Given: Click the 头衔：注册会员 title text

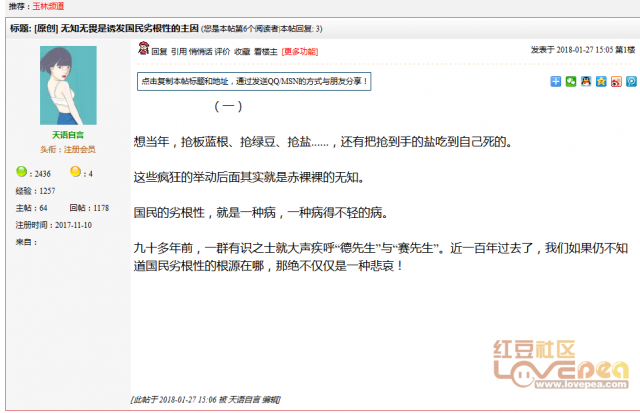Looking at the screenshot, I should (68, 149).
